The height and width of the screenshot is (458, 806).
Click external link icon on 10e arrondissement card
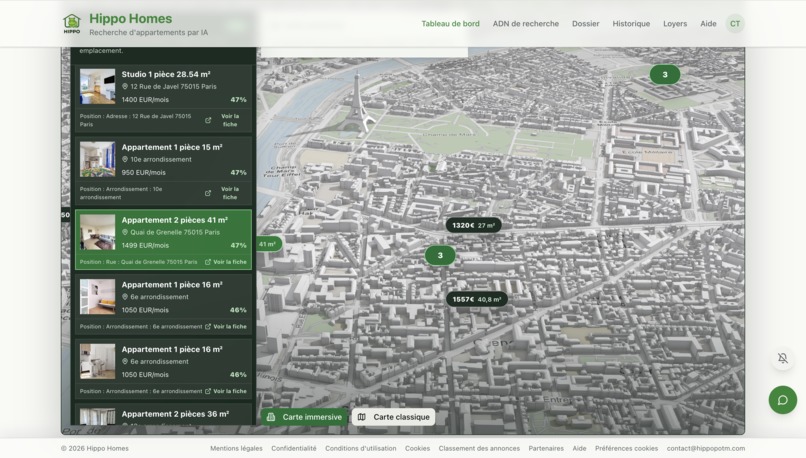(x=208, y=193)
